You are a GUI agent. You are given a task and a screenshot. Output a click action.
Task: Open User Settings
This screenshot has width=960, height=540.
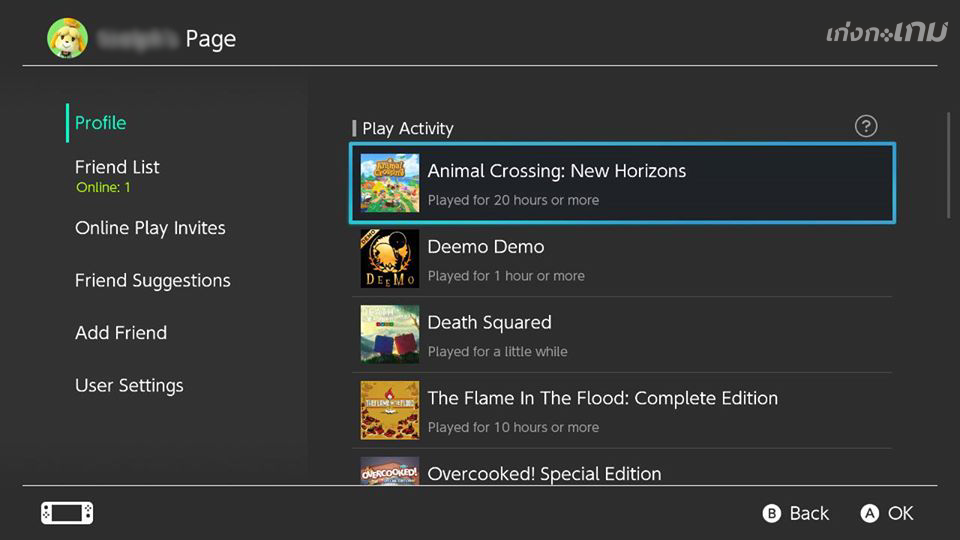[x=129, y=386]
